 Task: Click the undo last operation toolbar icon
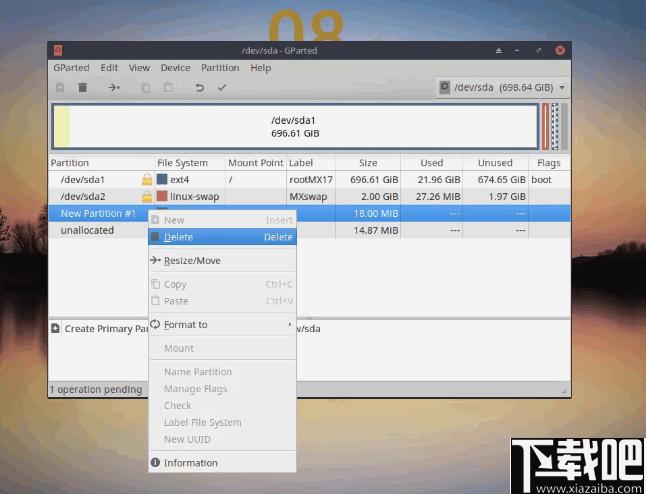(199, 87)
